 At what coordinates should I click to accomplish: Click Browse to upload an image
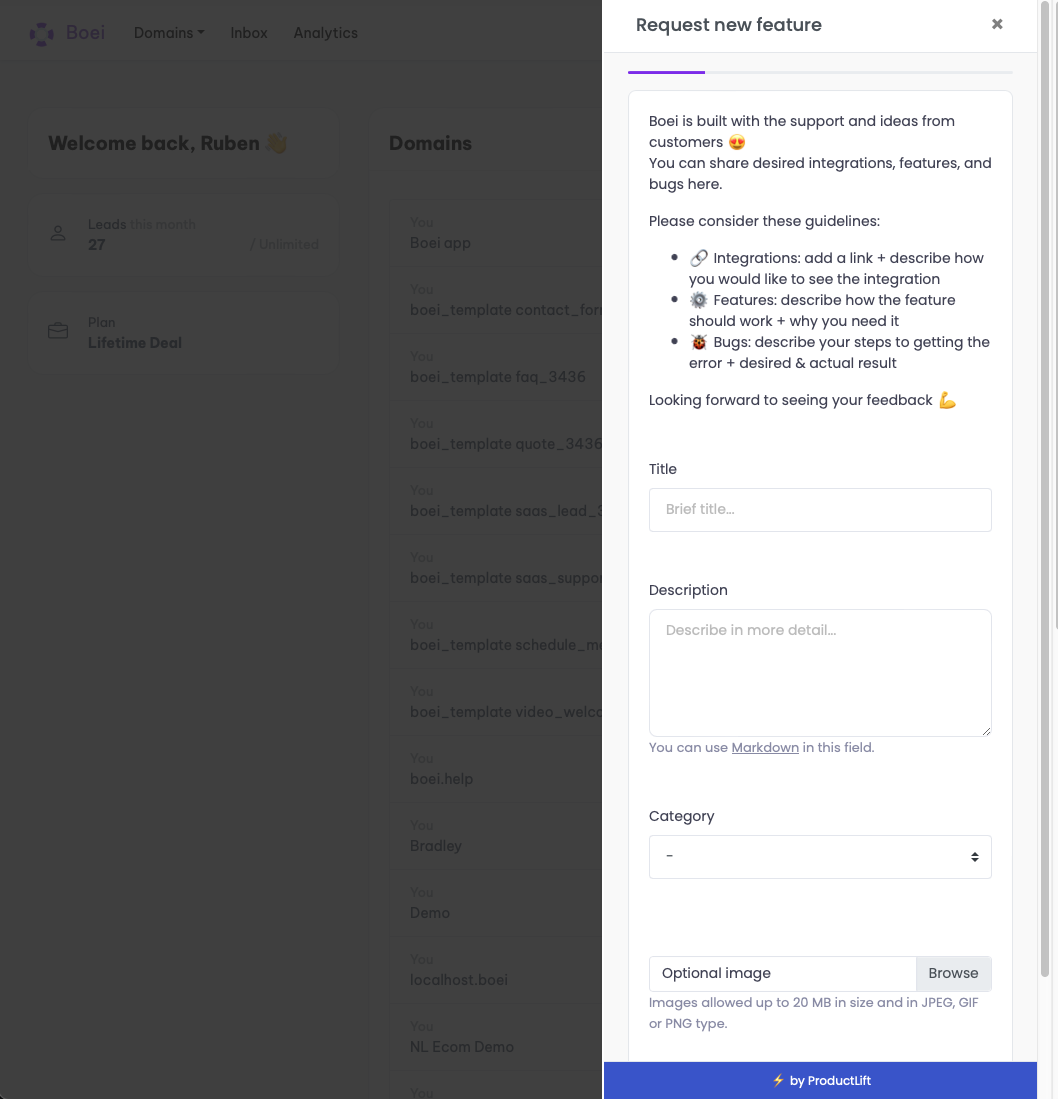click(x=953, y=973)
